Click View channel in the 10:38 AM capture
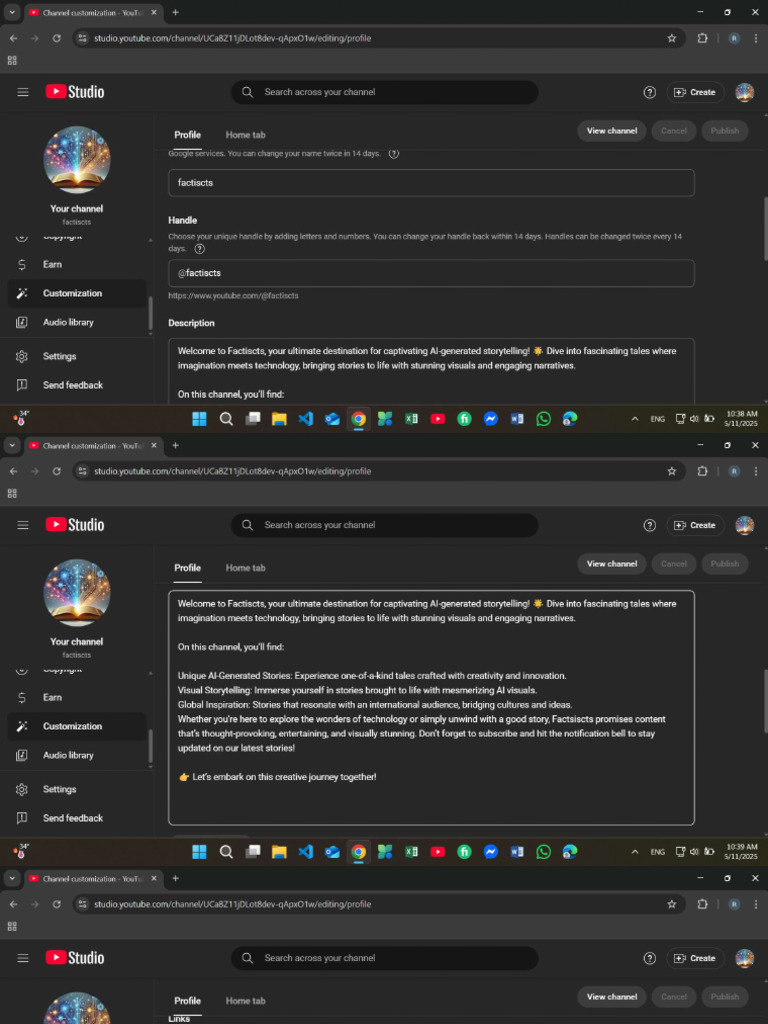Screen dimensions: 768x1024 click(612, 131)
